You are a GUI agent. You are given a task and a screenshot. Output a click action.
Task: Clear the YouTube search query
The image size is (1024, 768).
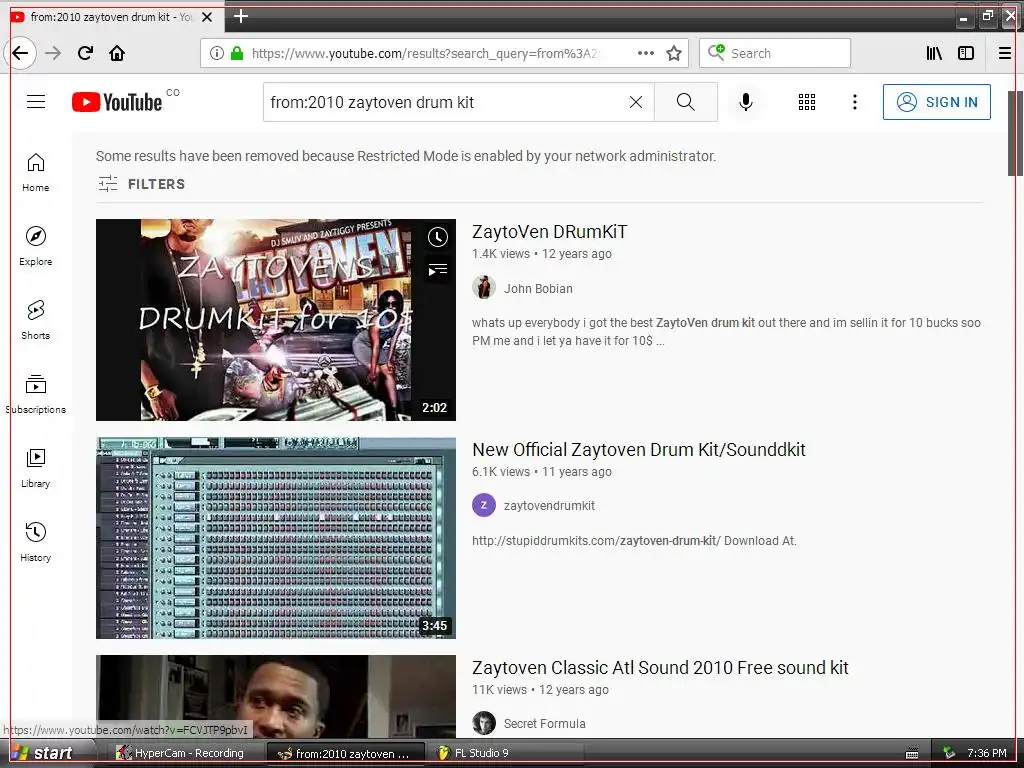pyautogui.click(x=635, y=102)
